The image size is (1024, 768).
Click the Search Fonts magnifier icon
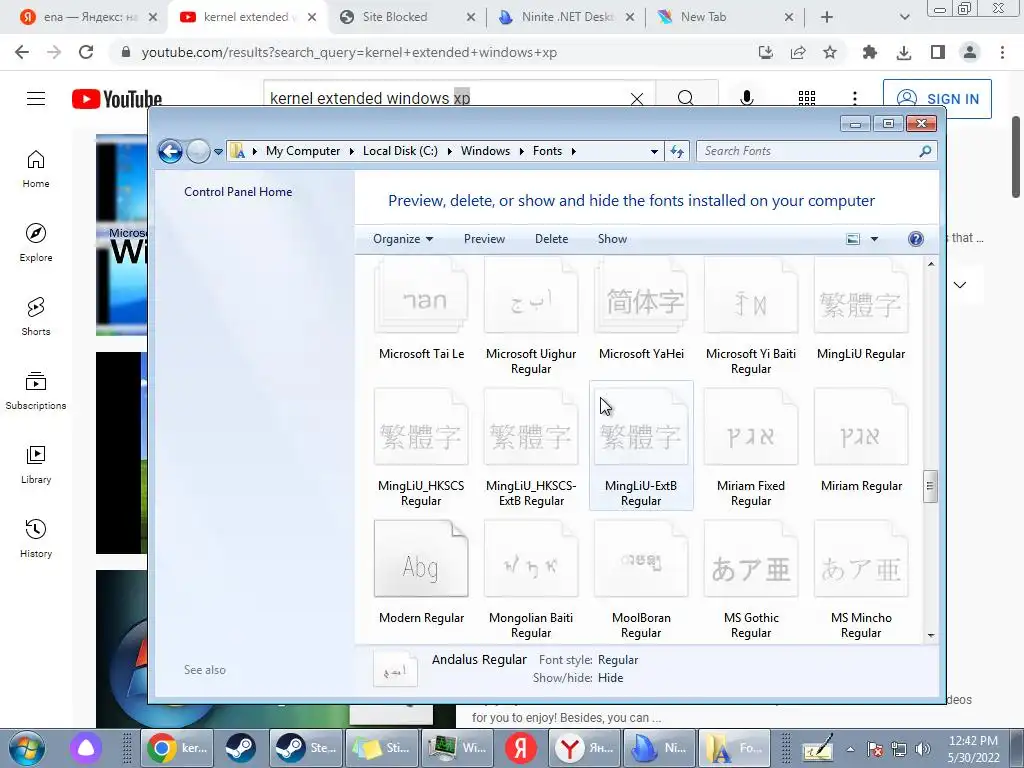[x=925, y=151]
